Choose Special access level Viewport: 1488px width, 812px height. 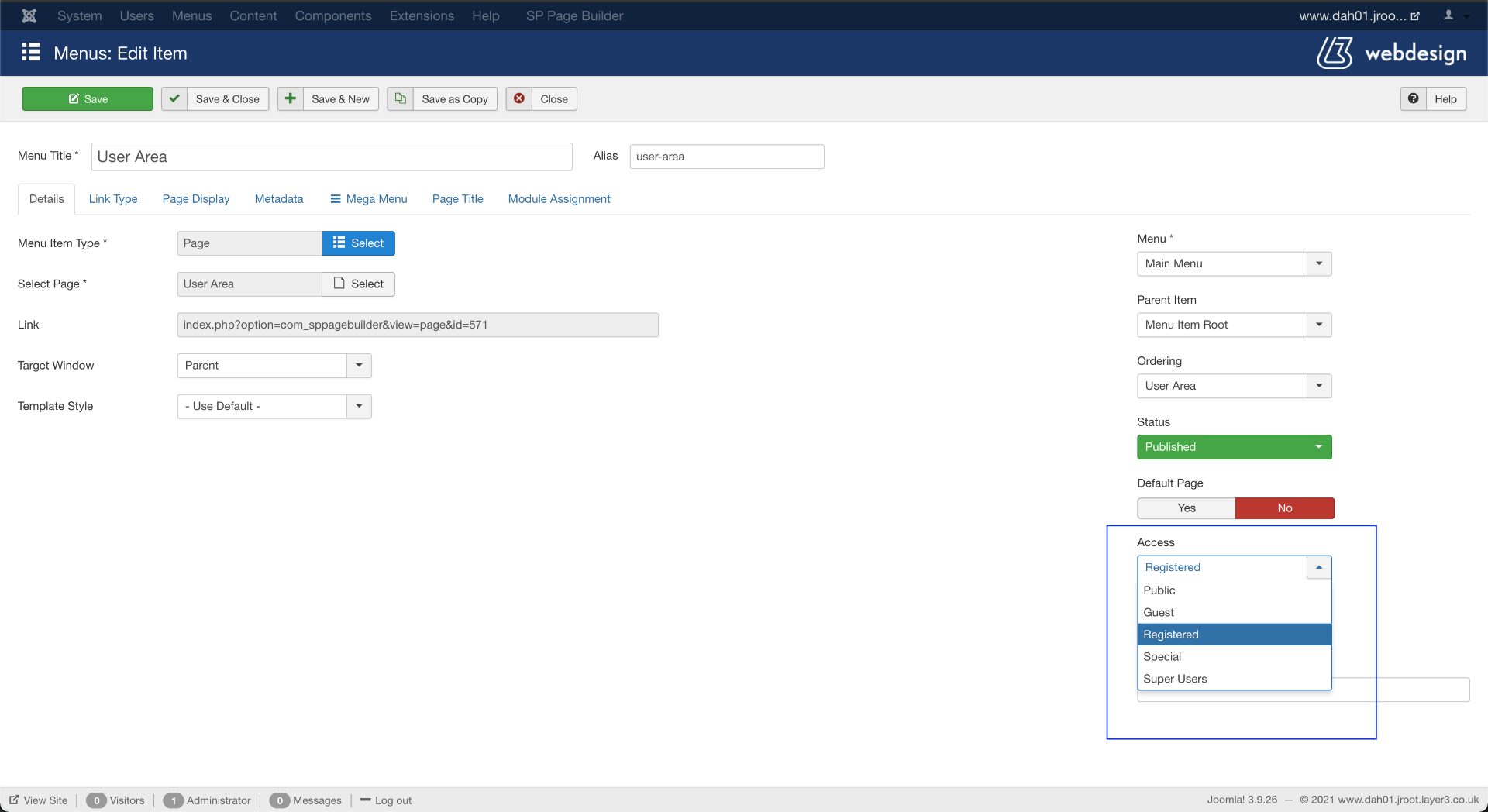pyautogui.click(x=1235, y=656)
